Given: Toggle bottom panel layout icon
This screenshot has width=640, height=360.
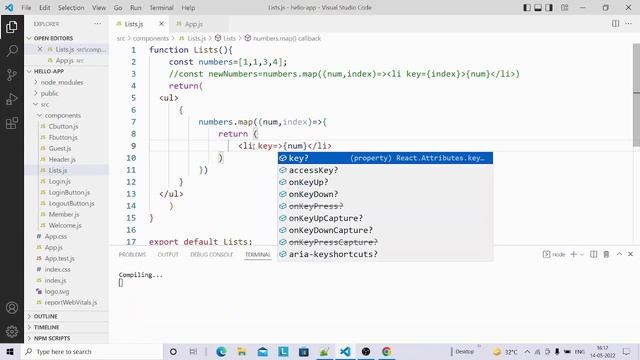Looking at the screenshot, I should [538, 7].
